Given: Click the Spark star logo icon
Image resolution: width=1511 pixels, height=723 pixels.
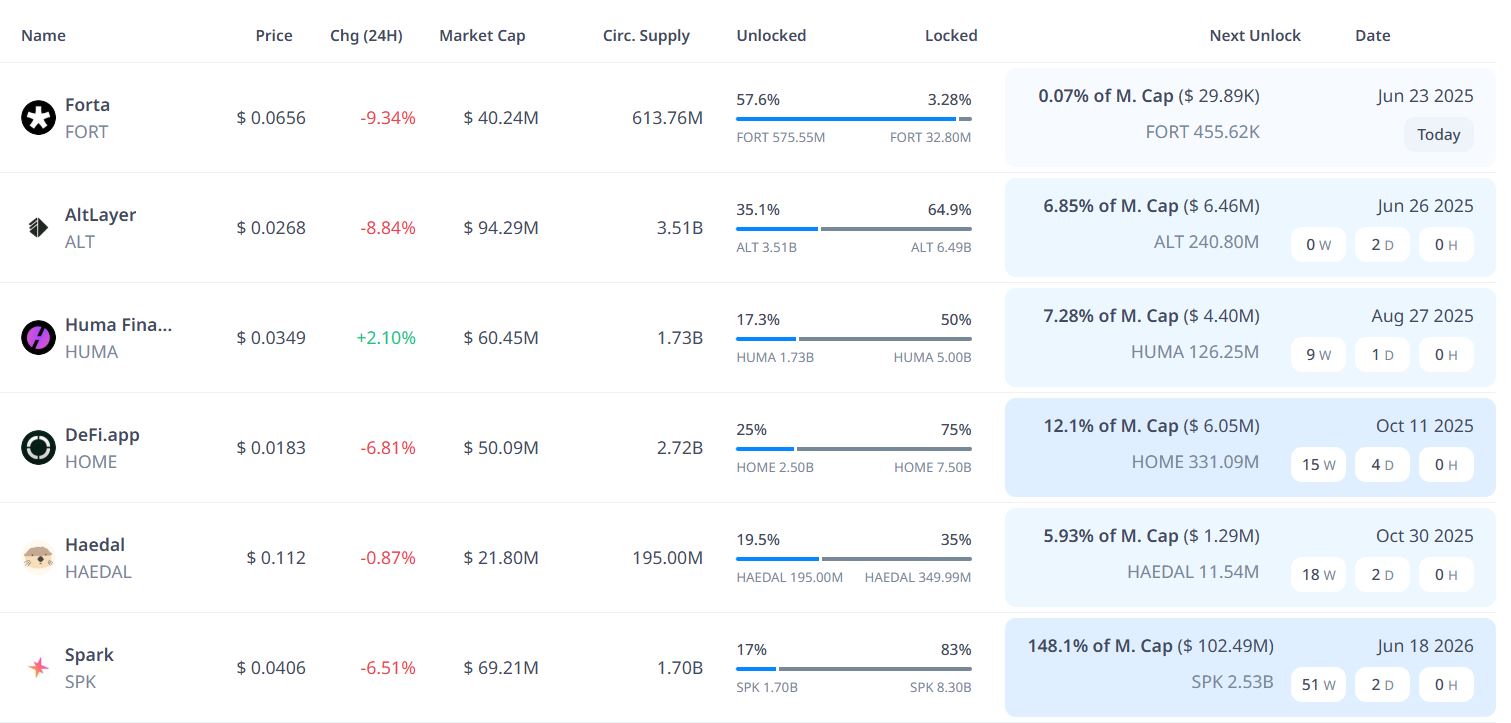Looking at the screenshot, I should [x=38, y=668].
